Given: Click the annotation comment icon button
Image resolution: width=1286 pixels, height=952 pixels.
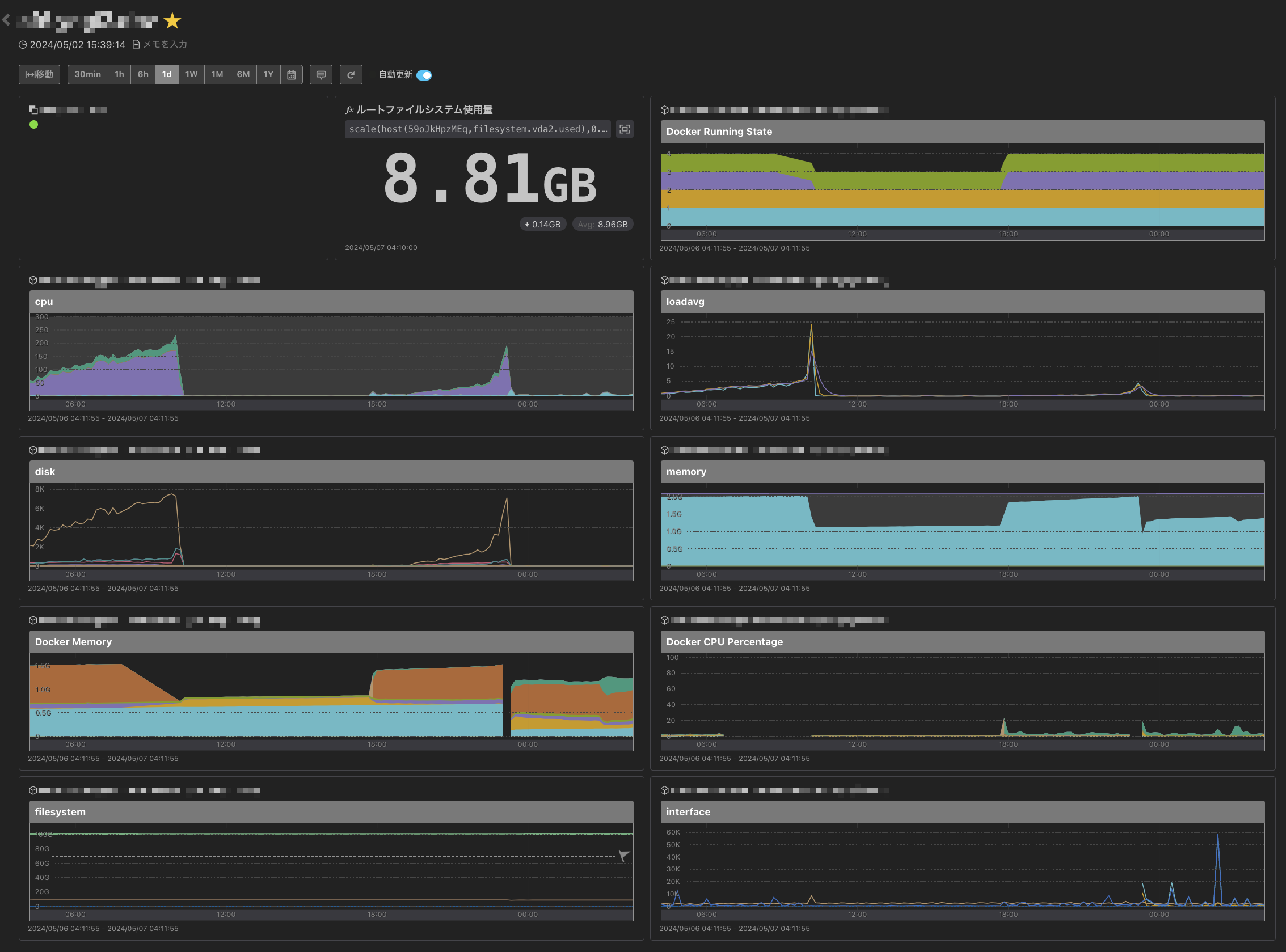Looking at the screenshot, I should tap(321, 74).
